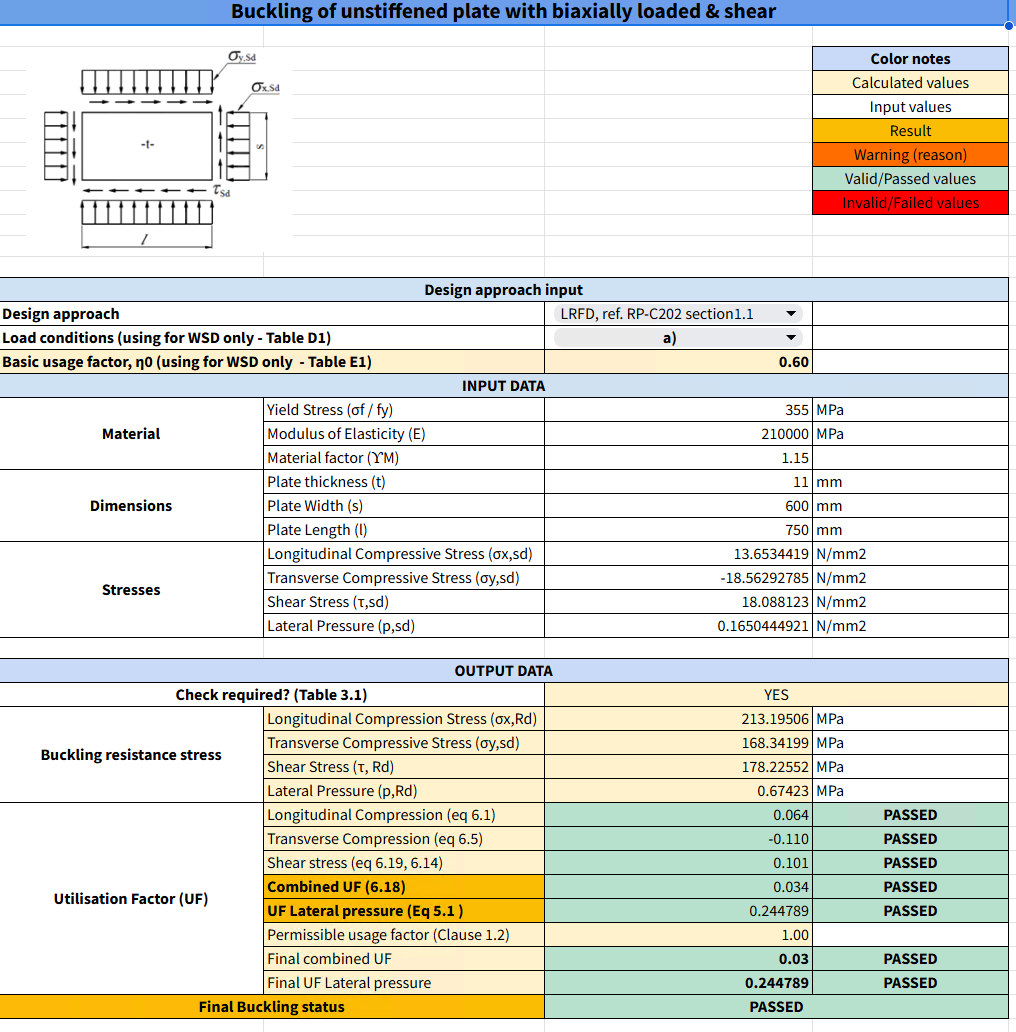
Task: Click the orange "Calculated values" legend swatch
Action: pyautogui.click(x=910, y=82)
